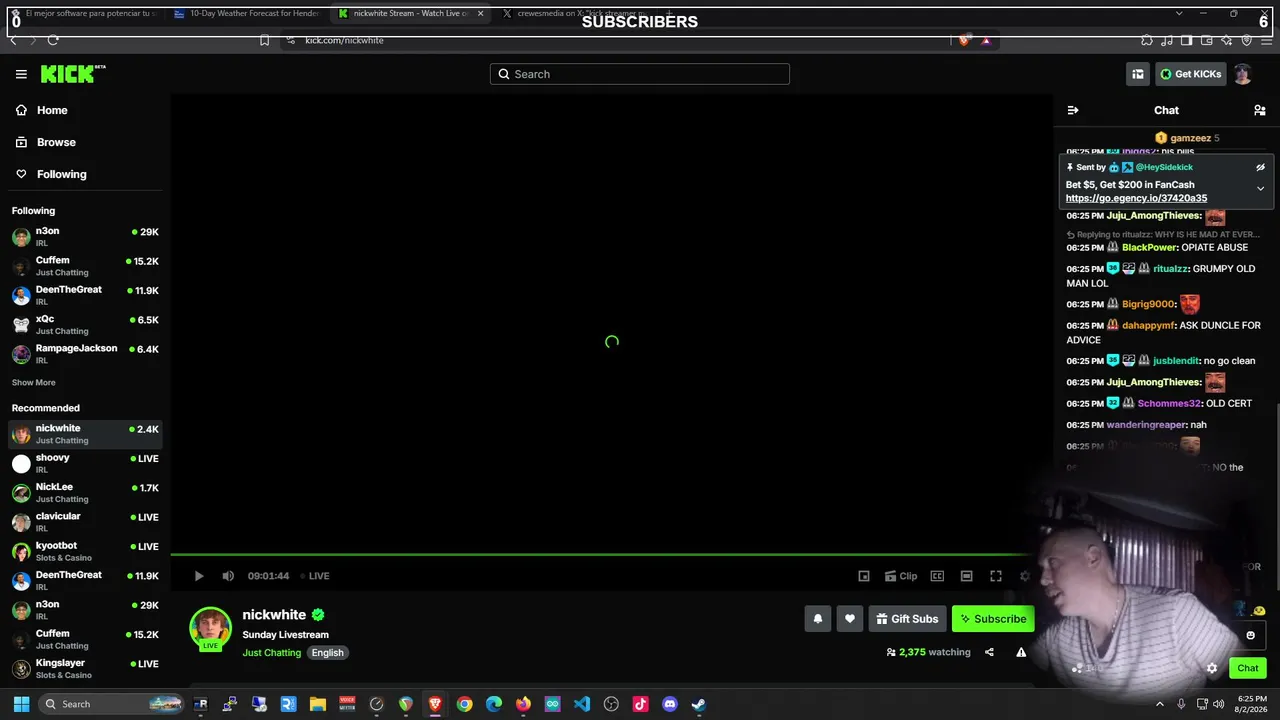Mute the stream volume
Image resolution: width=1280 pixels, height=720 pixels.
[x=228, y=576]
